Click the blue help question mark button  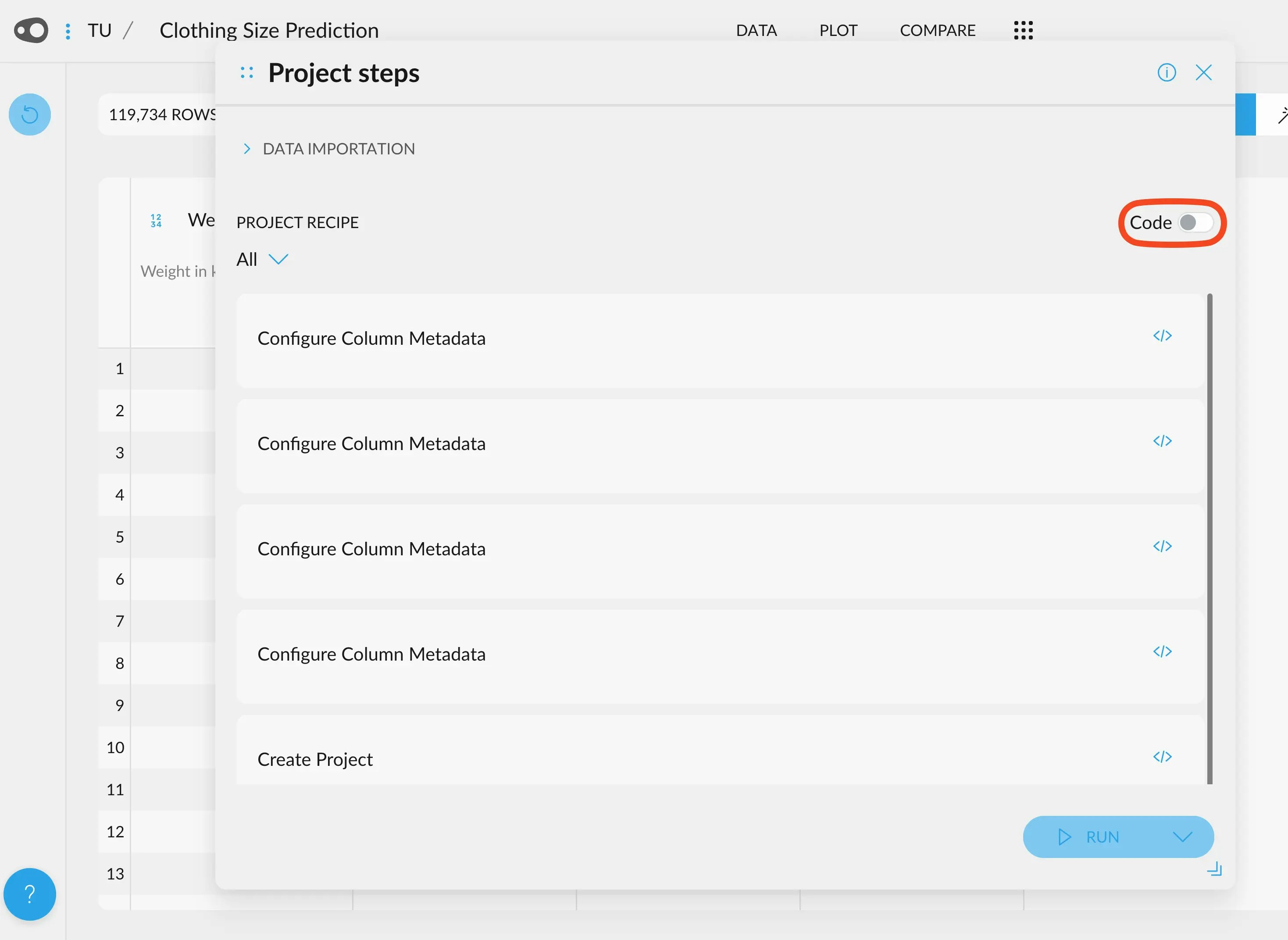(x=29, y=894)
